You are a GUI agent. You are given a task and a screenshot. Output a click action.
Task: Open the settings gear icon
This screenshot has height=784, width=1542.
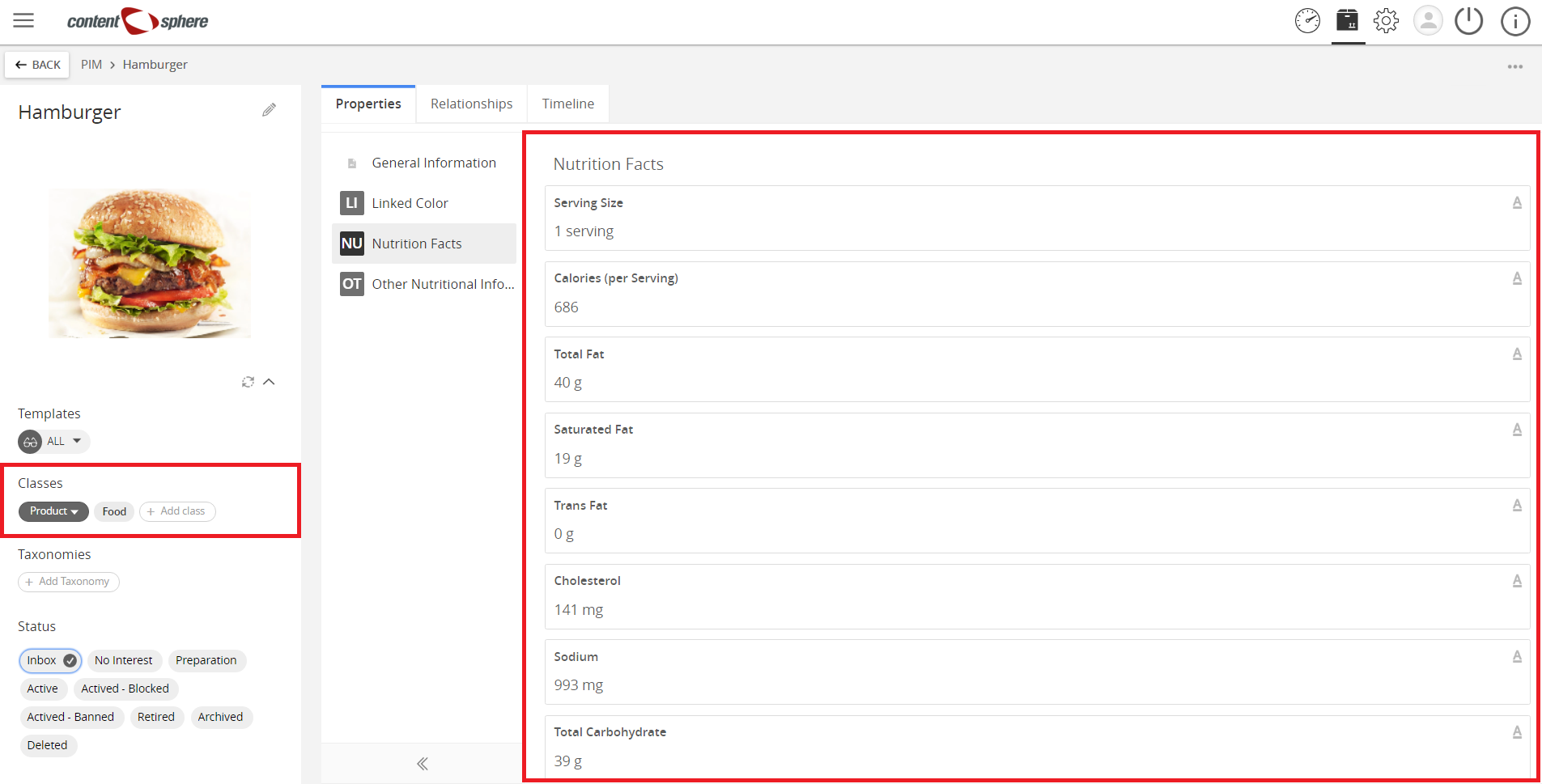tap(1387, 21)
